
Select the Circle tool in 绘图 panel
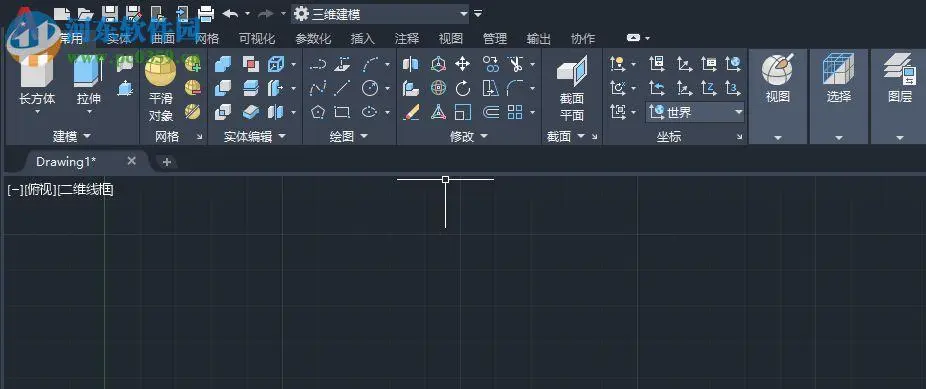pos(370,89)
